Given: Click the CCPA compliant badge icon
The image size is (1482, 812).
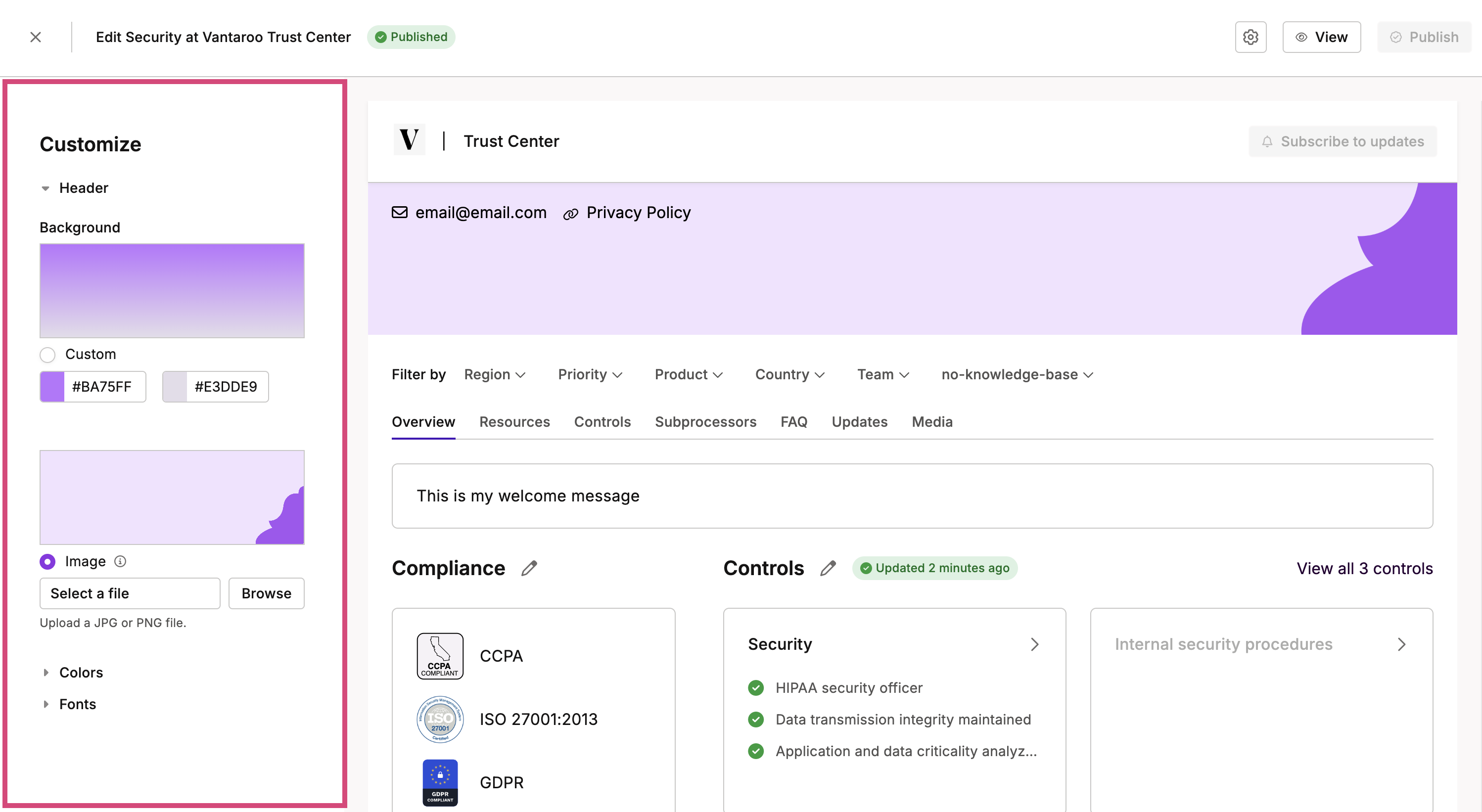Looking at the screenshot, I should pos(440,656).
